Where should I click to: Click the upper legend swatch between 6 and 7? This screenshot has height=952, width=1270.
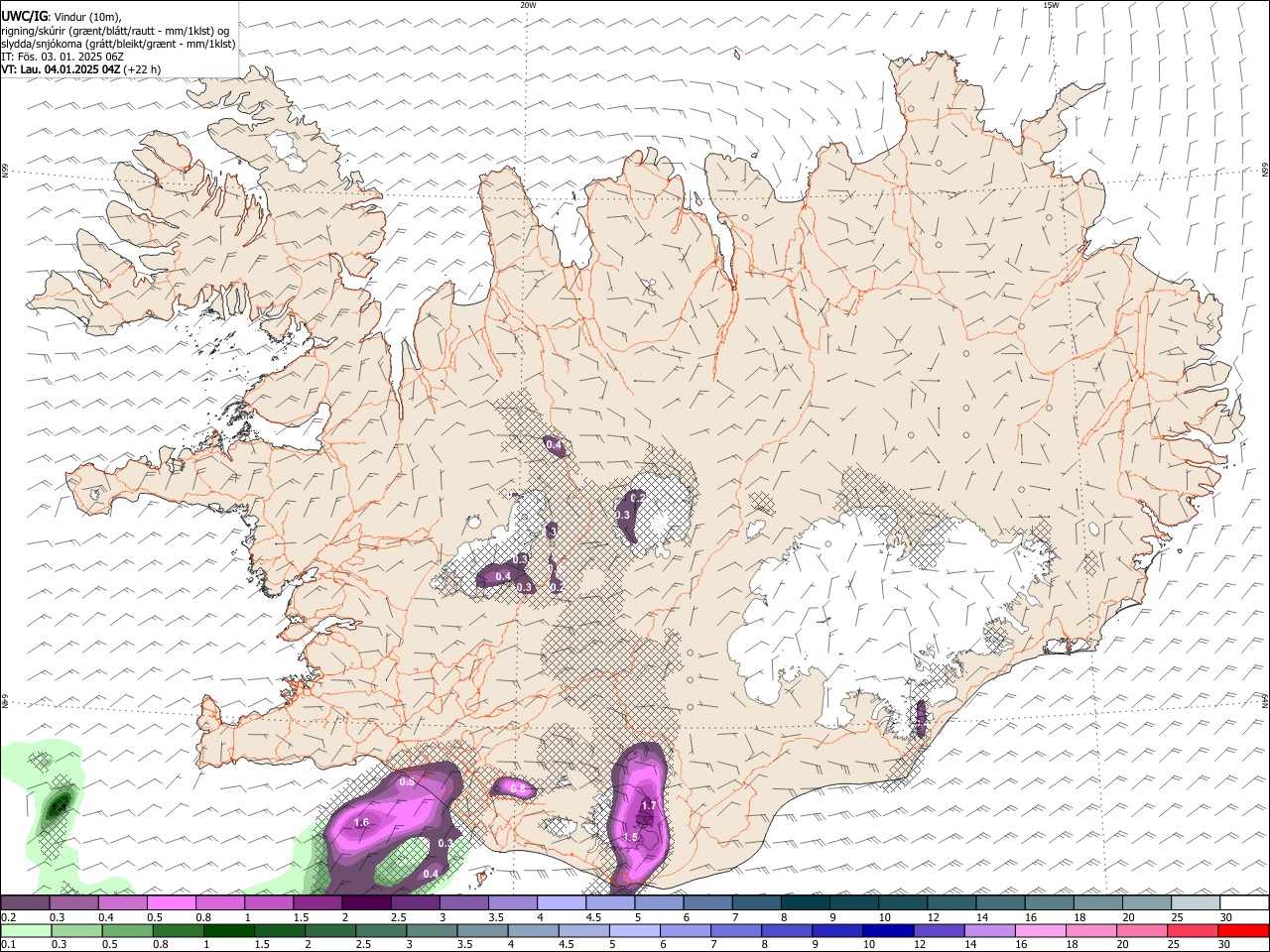click(x=706, y=903)
